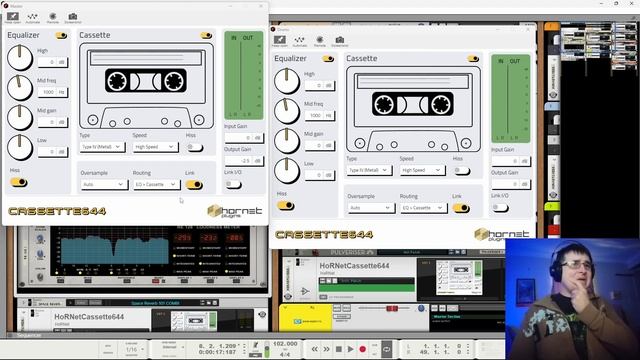Click the Mid gain knob in right window
The width and height of the screenshot is (640, 360).
[287, 141]
